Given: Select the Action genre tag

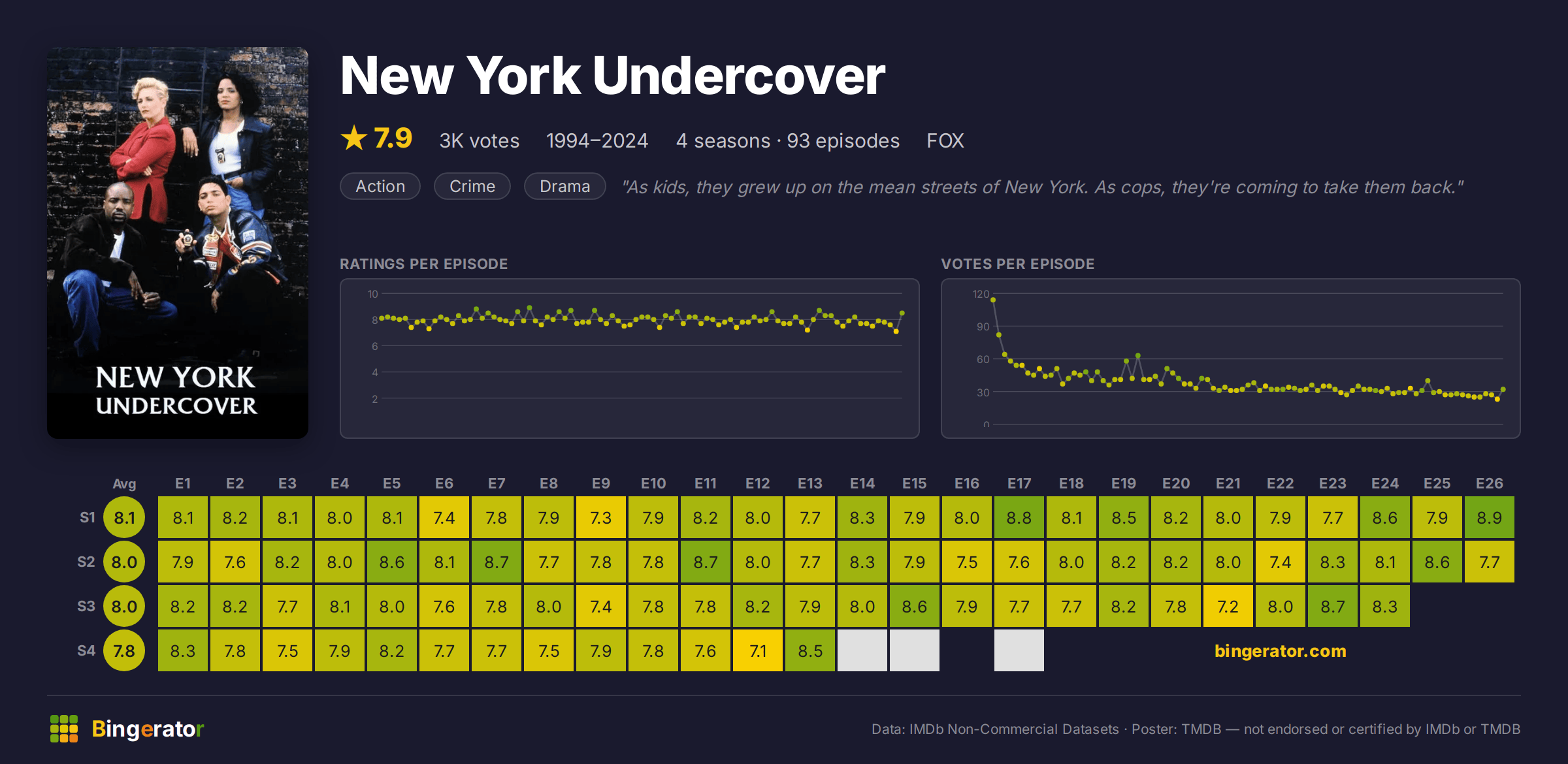Looking at the screenshot, I should [380, 187].
